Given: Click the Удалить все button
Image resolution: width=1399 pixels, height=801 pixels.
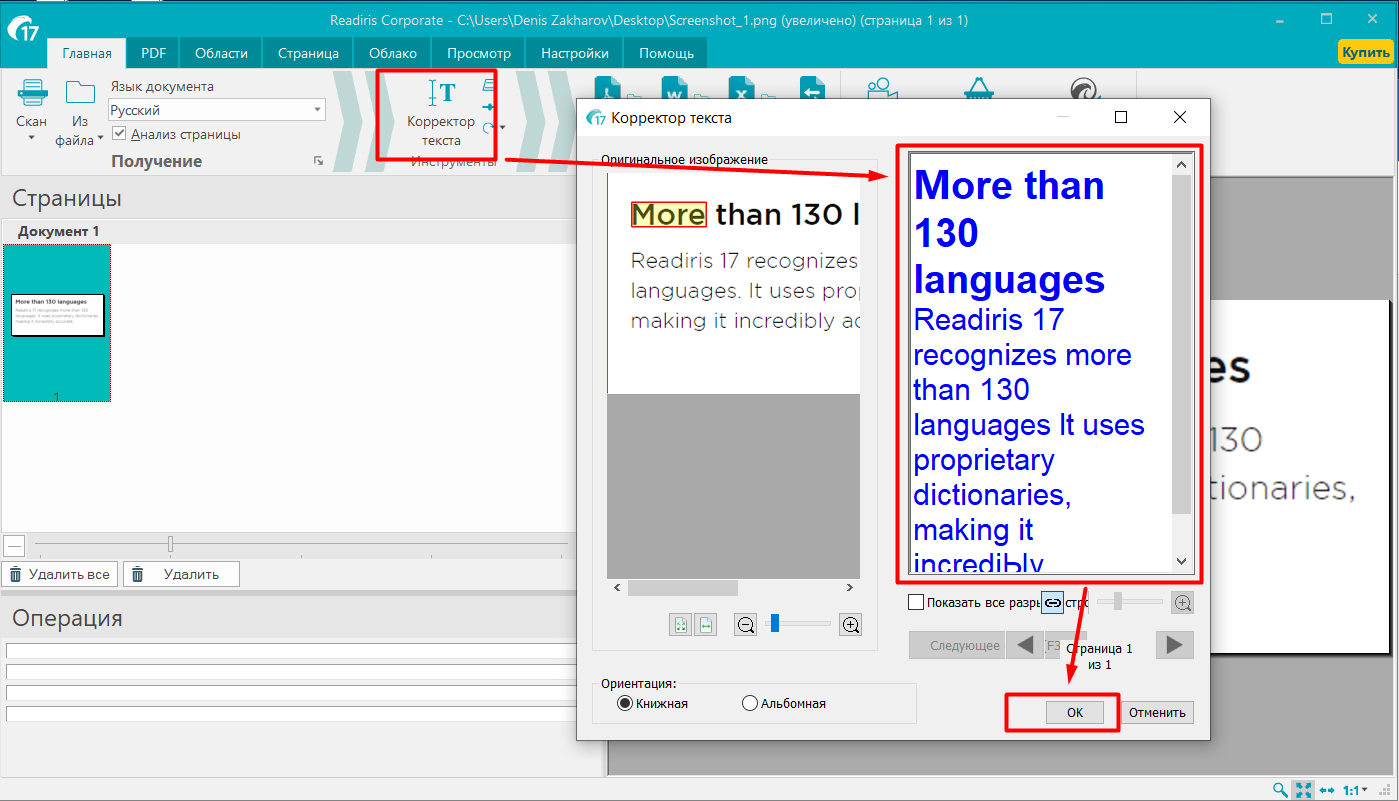Looking at the screenshot, I should pos(59,574).
